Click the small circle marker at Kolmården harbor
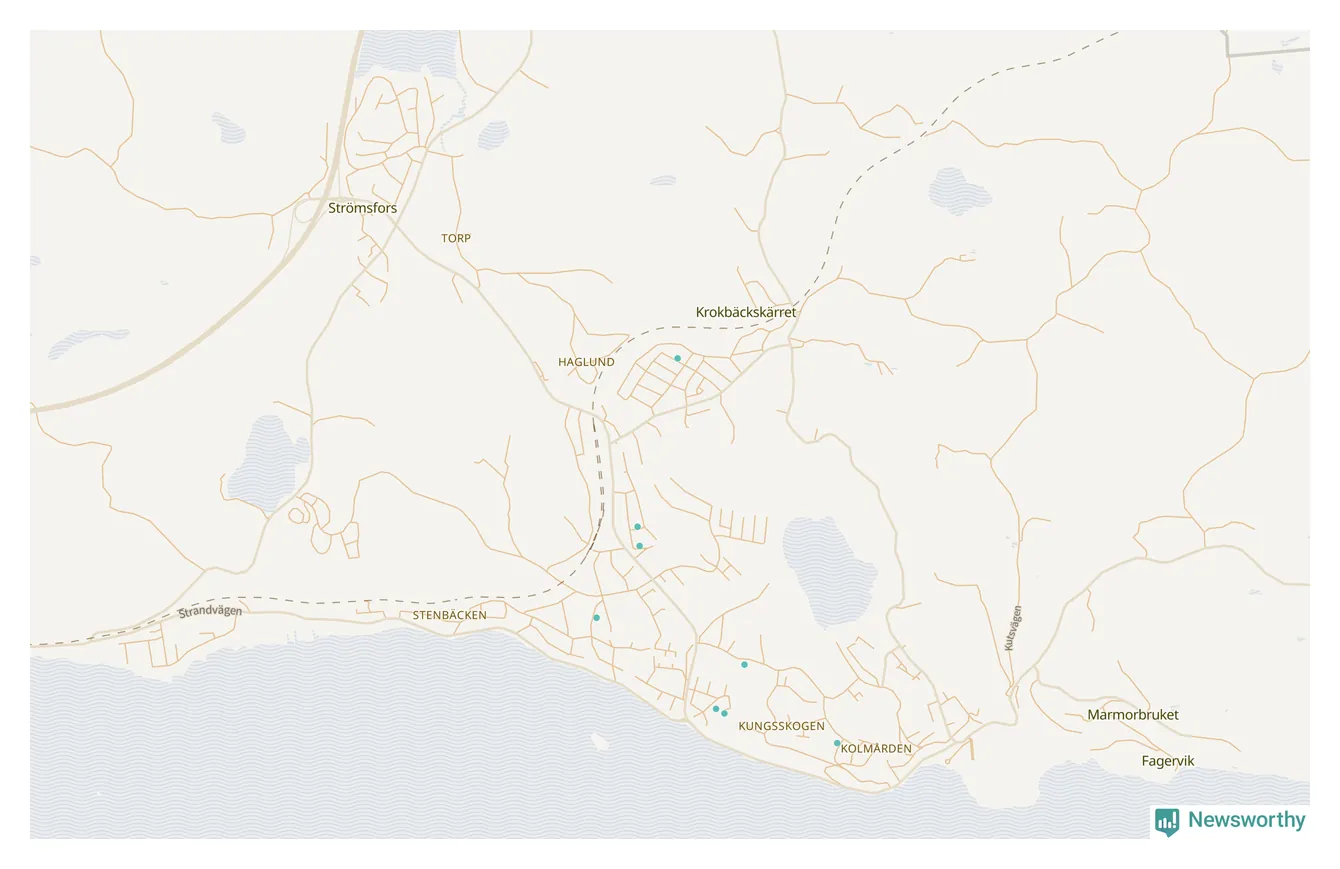1340x869 pixels. tap(947, 762)
